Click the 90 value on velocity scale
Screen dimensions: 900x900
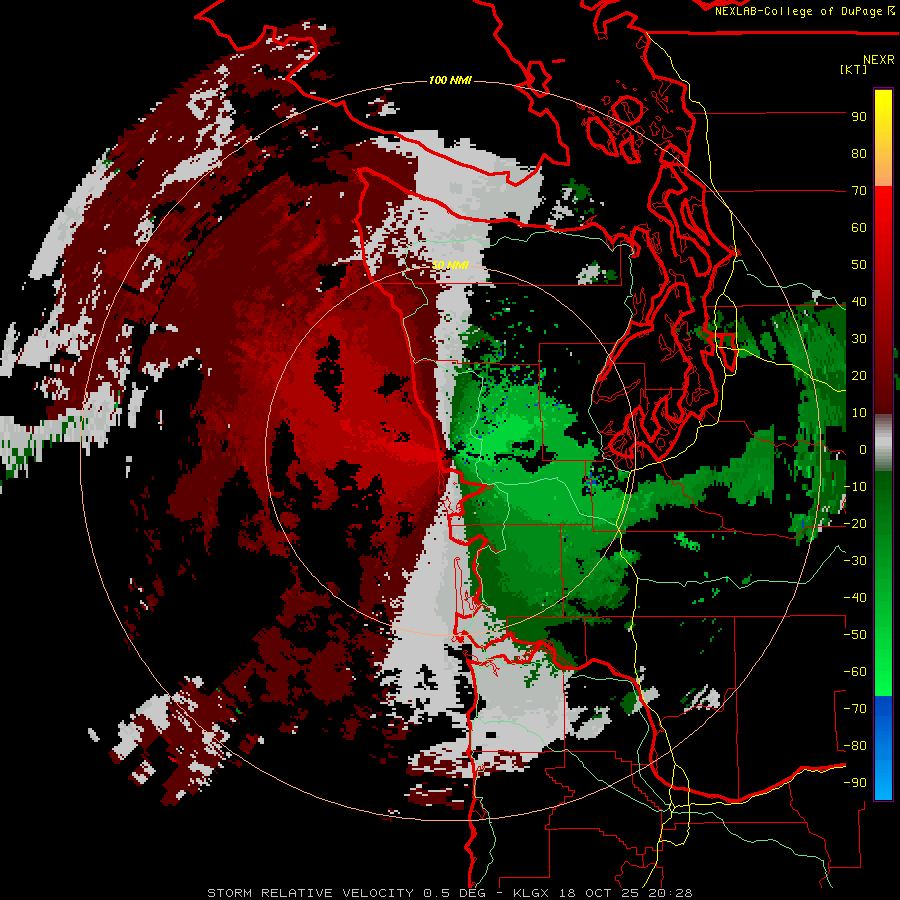pos(859,117)
